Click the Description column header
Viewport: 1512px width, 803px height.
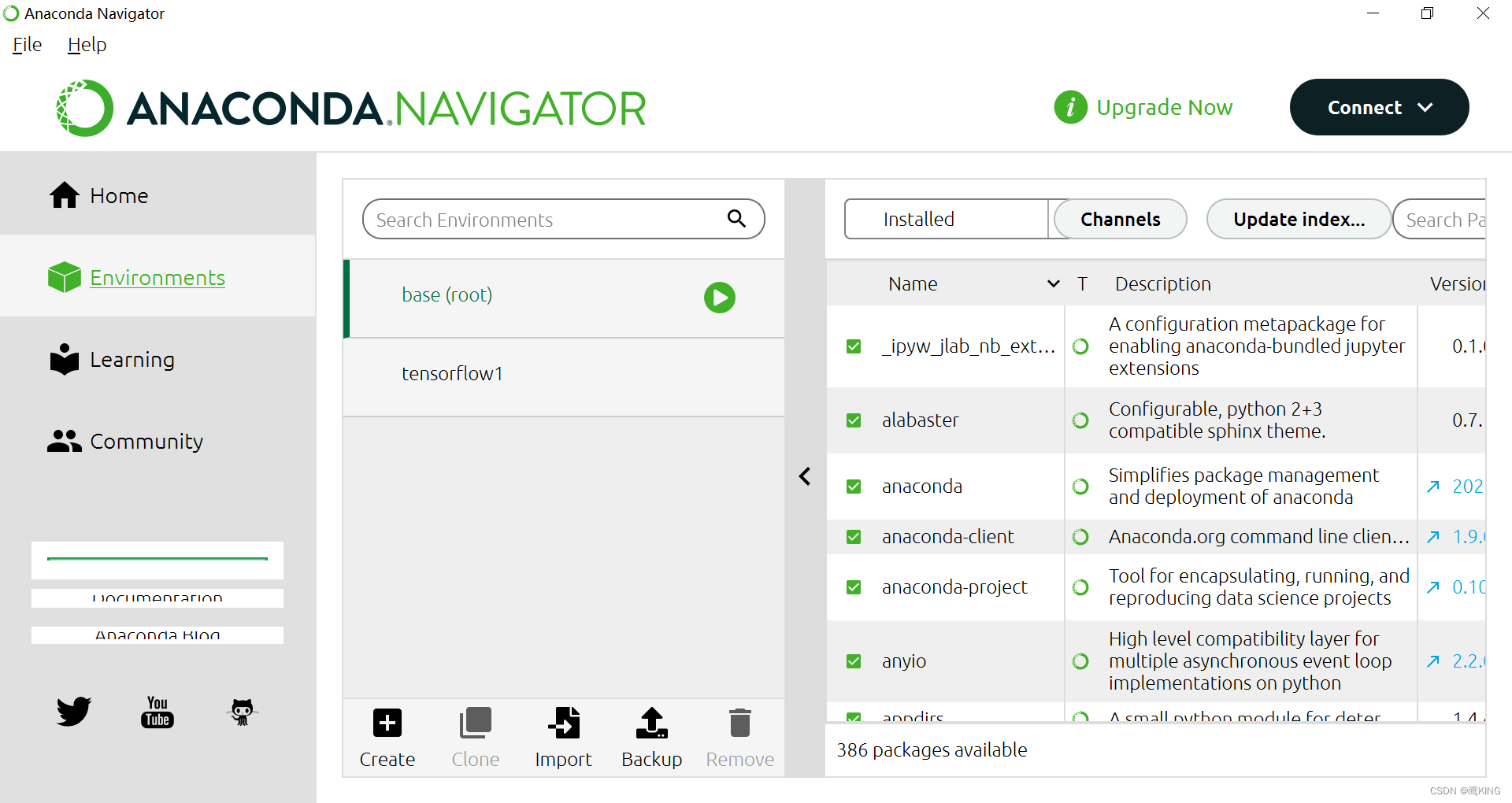pos(1162,284)
